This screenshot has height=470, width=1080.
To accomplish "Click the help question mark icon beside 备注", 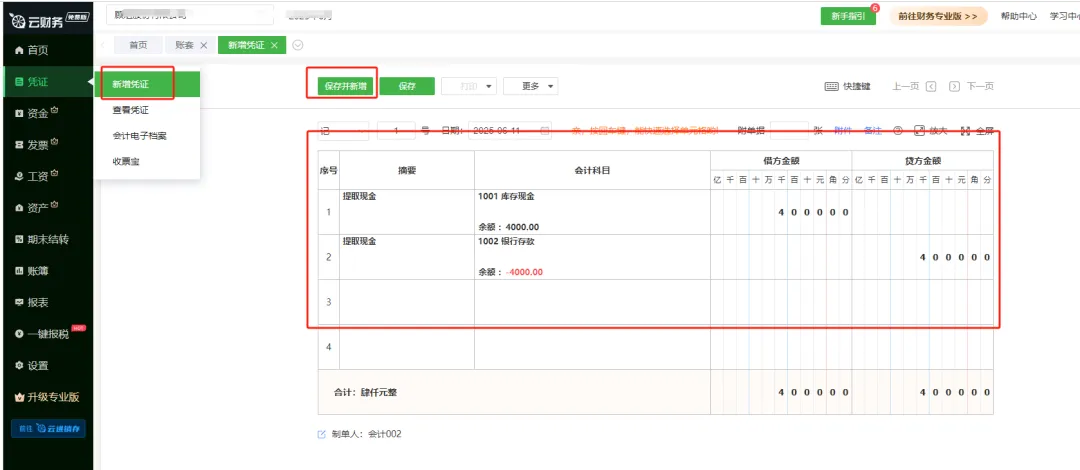I will click(897, 130).
